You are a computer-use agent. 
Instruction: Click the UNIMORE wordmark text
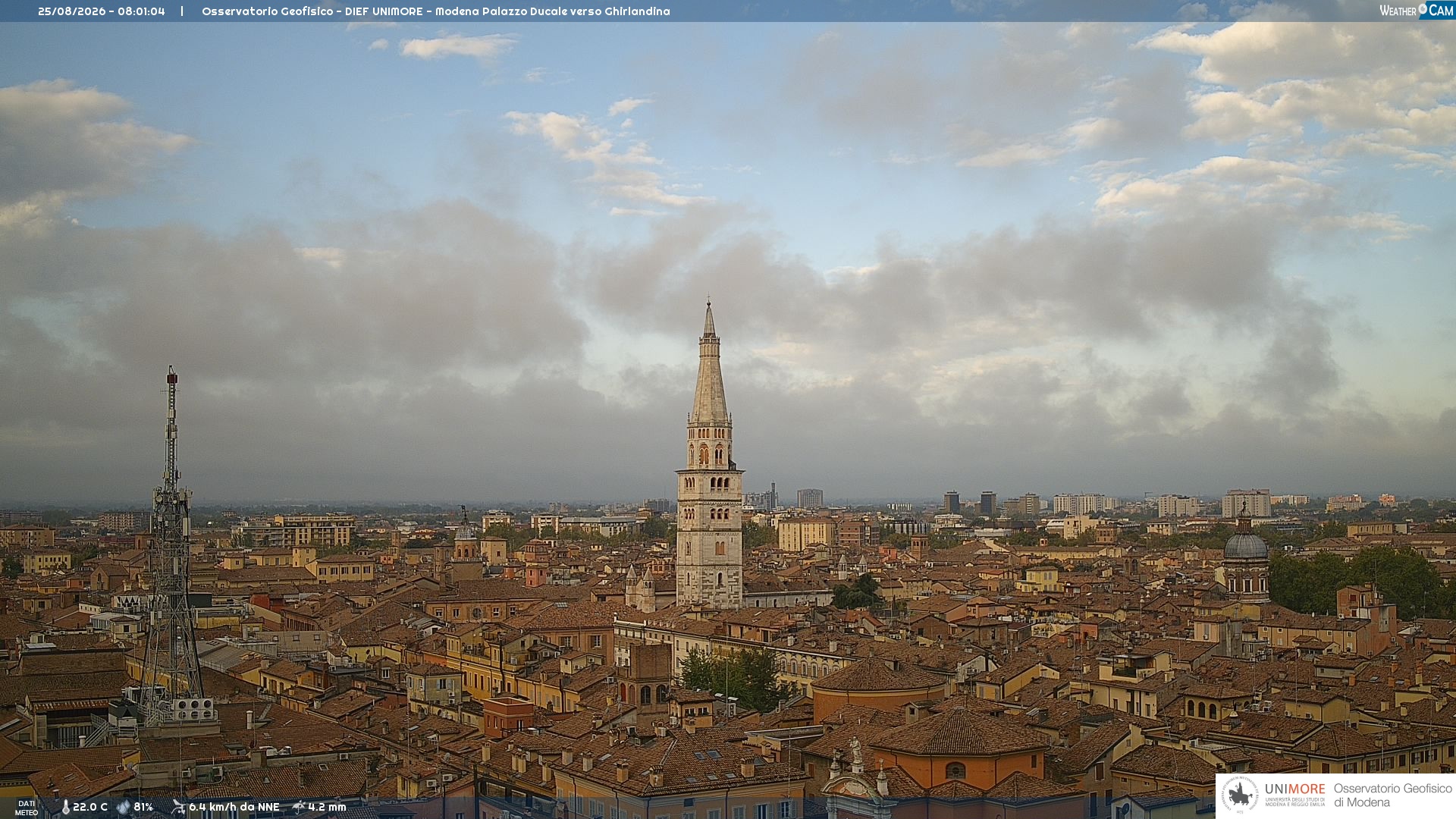1294,789
